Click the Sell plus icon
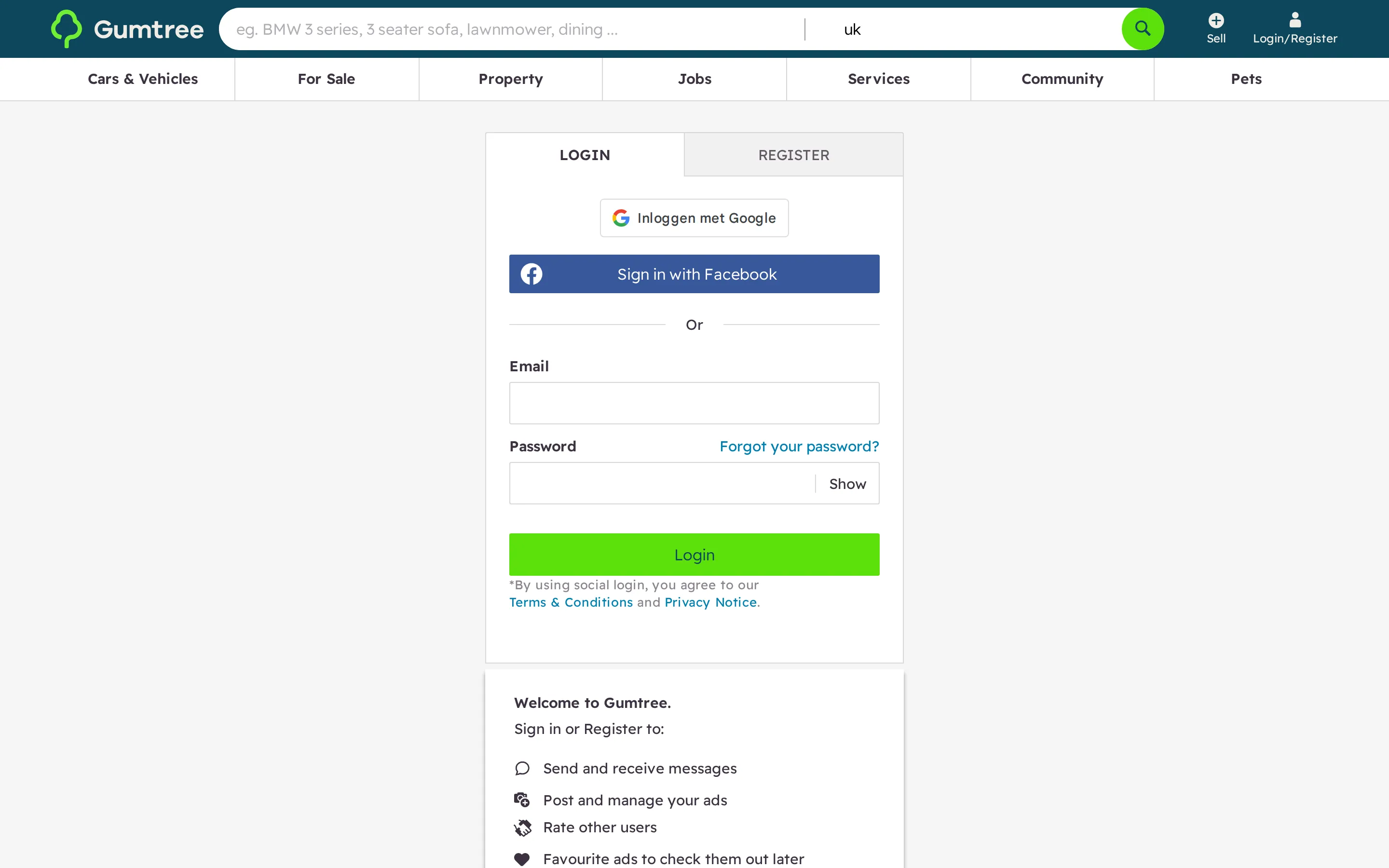The height and width of the screenshot is (868, 1389). pos(1216,21)
